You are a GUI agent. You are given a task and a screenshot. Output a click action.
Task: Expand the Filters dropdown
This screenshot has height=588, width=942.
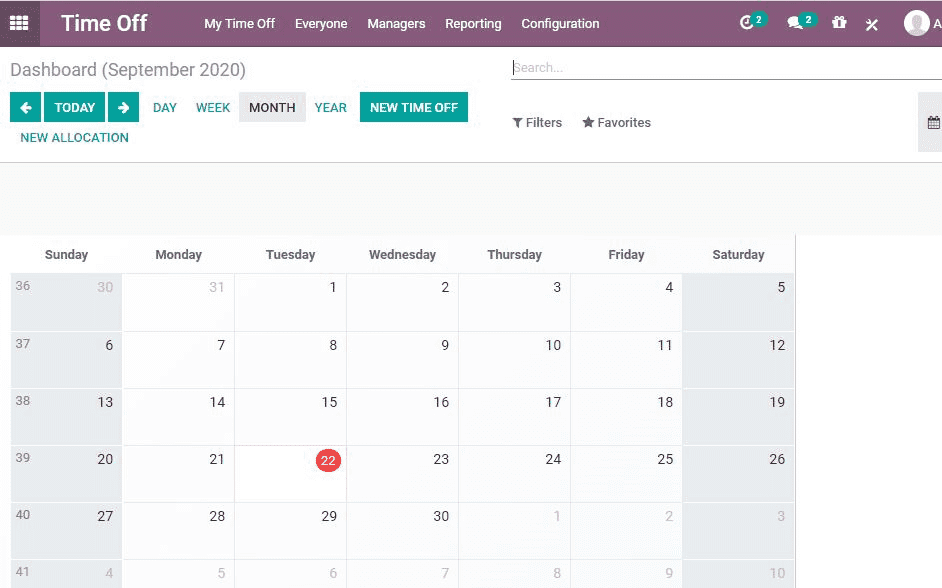tap(537, 123)
